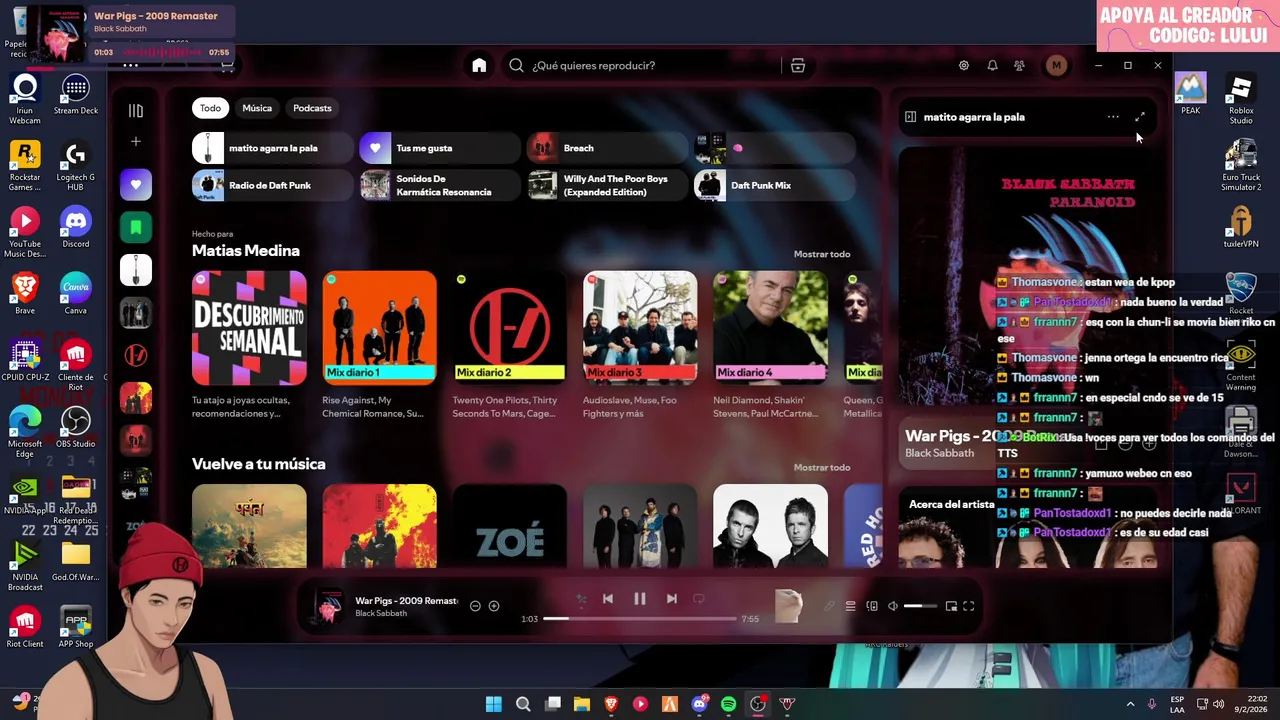Enter full screen player icon
The width and height of the screenshot is (1280, 720).
pyautogui.click(x=969, y=606)
